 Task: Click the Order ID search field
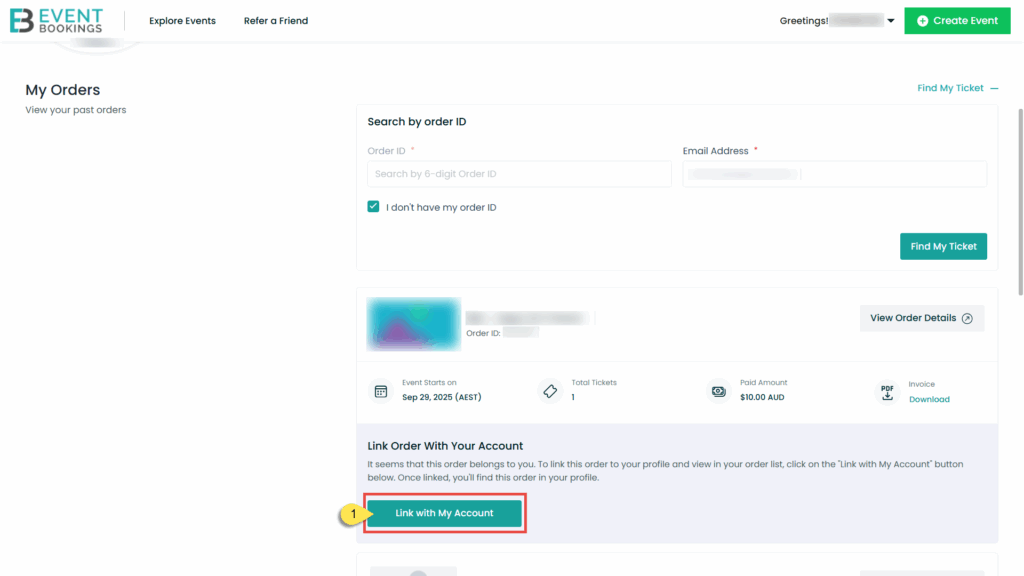(519, 174)
